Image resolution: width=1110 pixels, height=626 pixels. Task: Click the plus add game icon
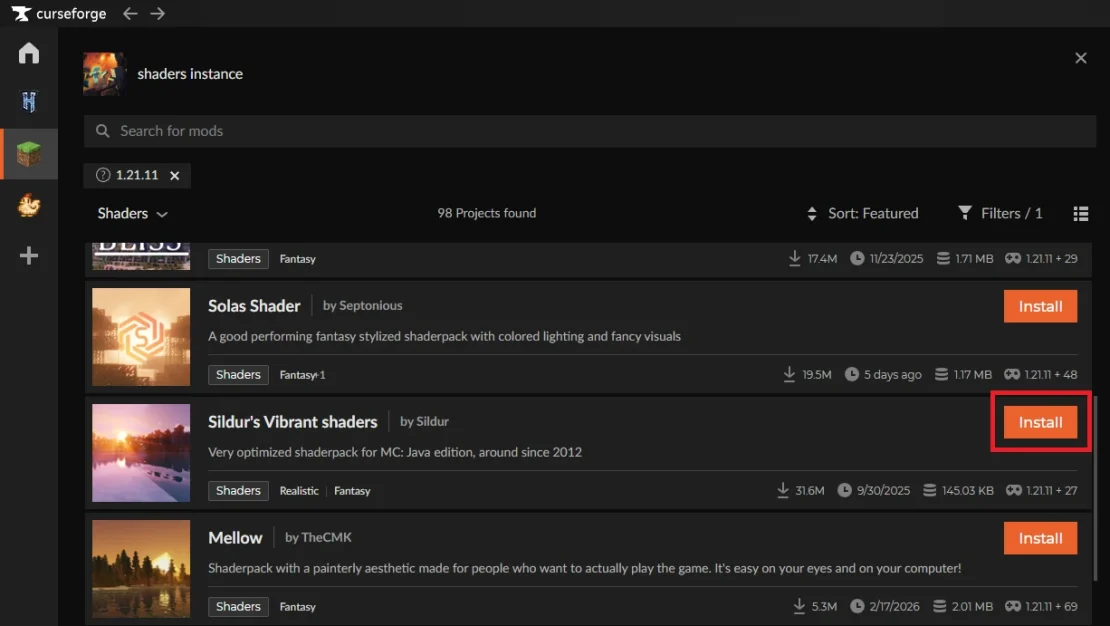[29, 256]
